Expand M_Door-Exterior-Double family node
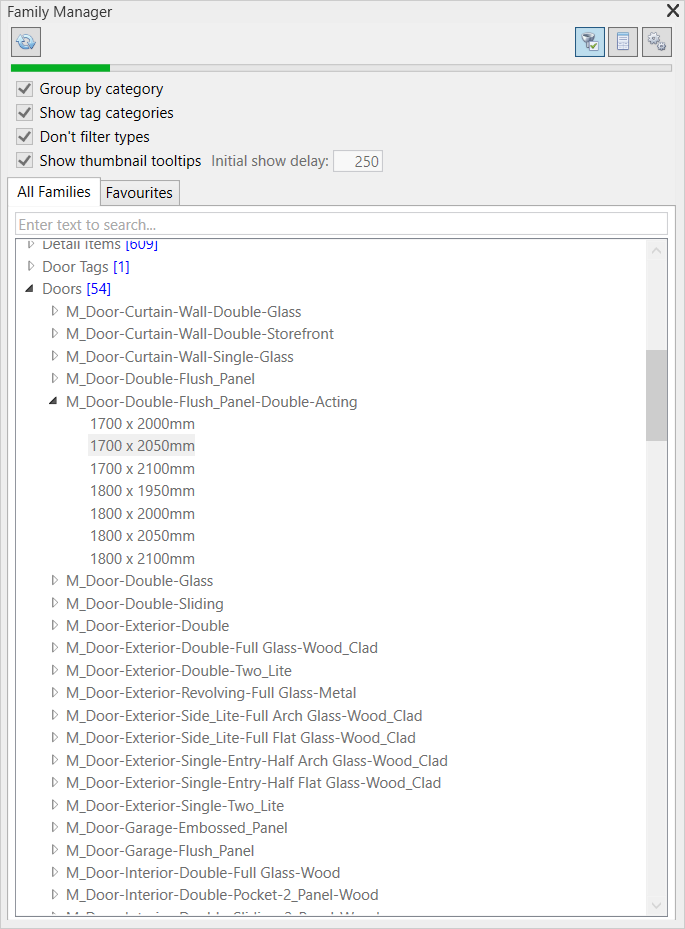The height and width of the screenshot is (929, 685). pos(55,625)
